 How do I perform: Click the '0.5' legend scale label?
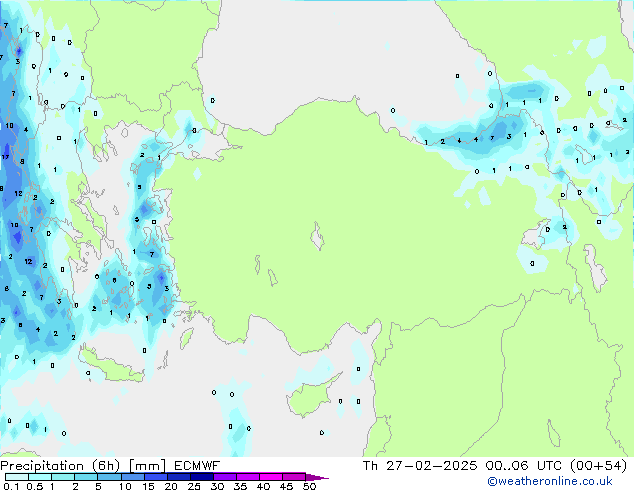tap(35, 486)
